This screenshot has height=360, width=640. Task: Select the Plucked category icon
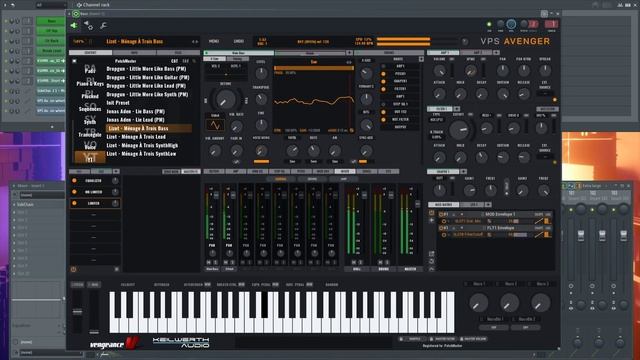pyautogui.click(x=90, y=95)
